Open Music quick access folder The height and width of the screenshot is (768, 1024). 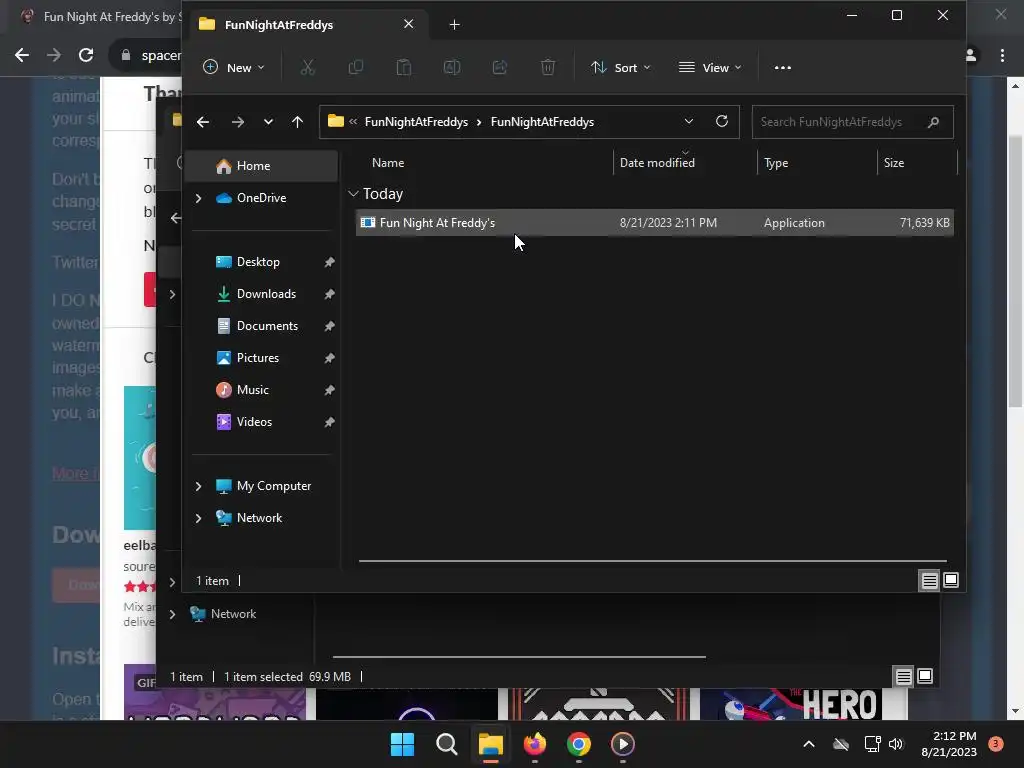(252, 390)
